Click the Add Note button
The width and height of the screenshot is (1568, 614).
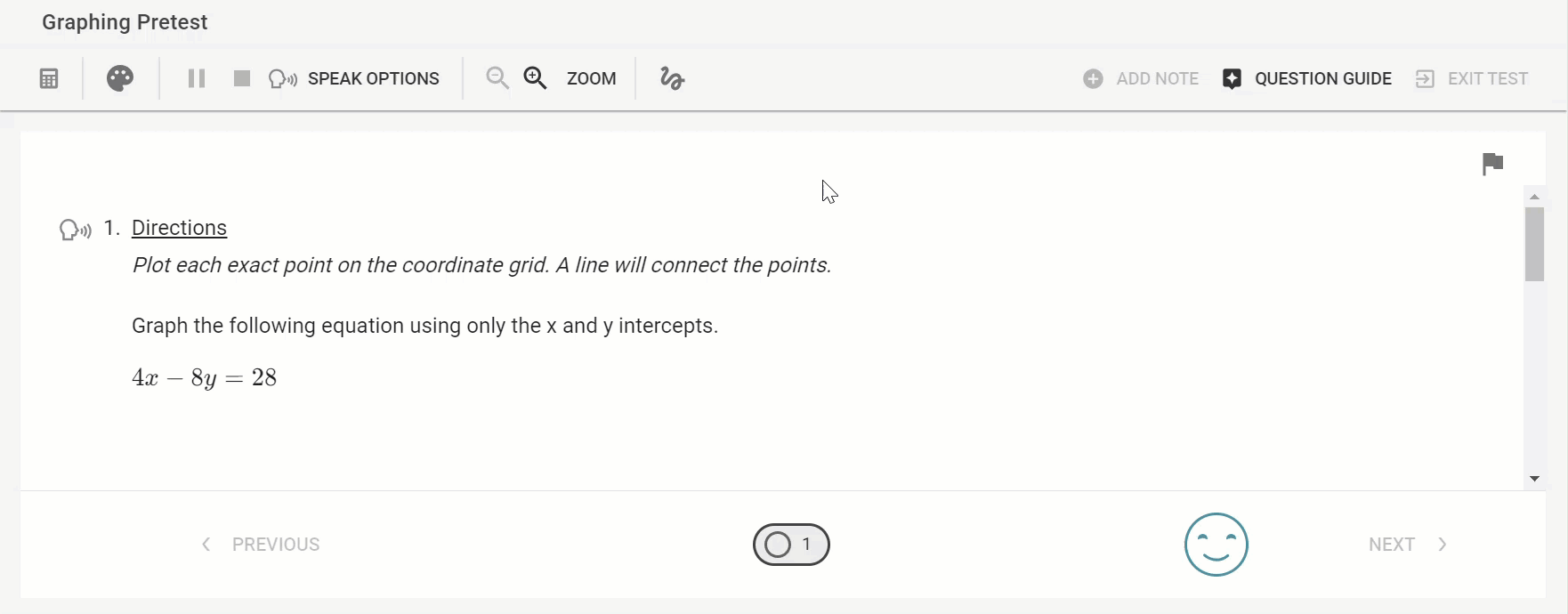tap(1141, 78)
